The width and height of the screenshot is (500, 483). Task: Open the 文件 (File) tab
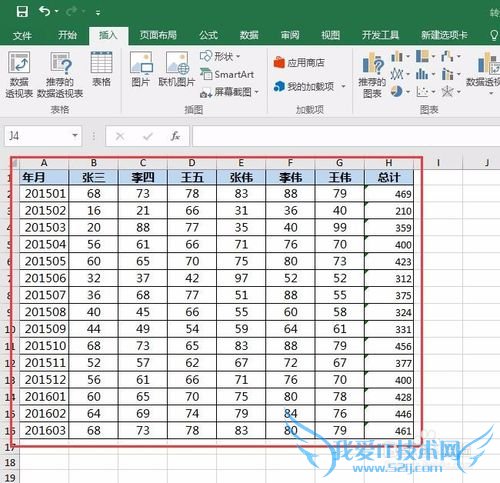(x=22, y=35)
